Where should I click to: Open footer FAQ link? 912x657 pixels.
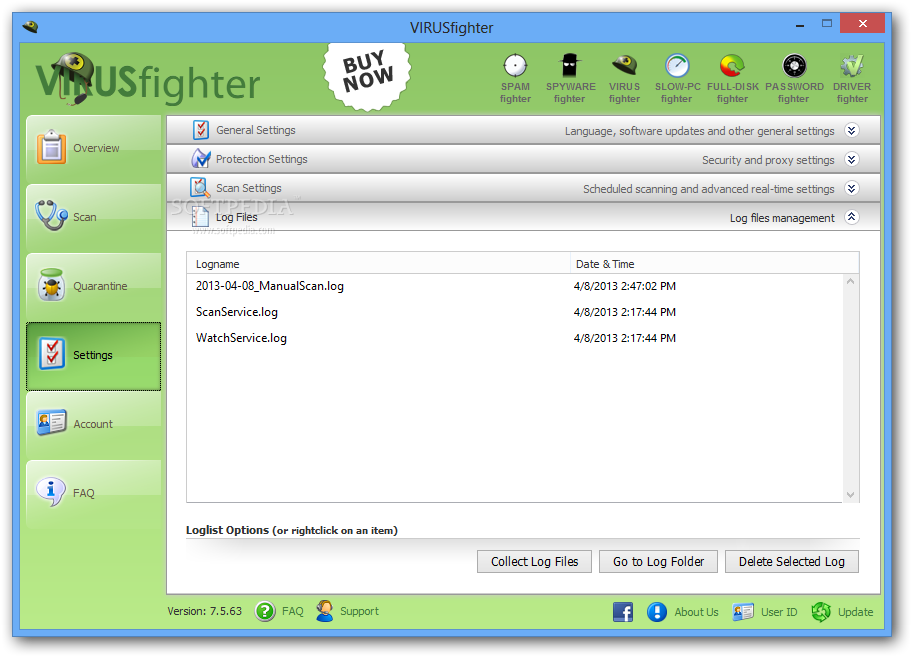tap(293, 612)
